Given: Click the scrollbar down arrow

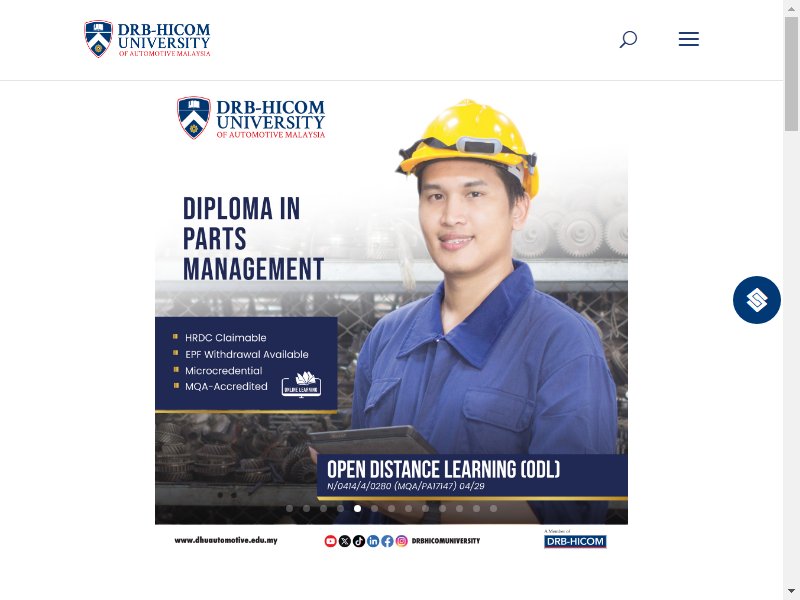Looking at the screenshot, I should pyautogui.click(x=791, y=592).
